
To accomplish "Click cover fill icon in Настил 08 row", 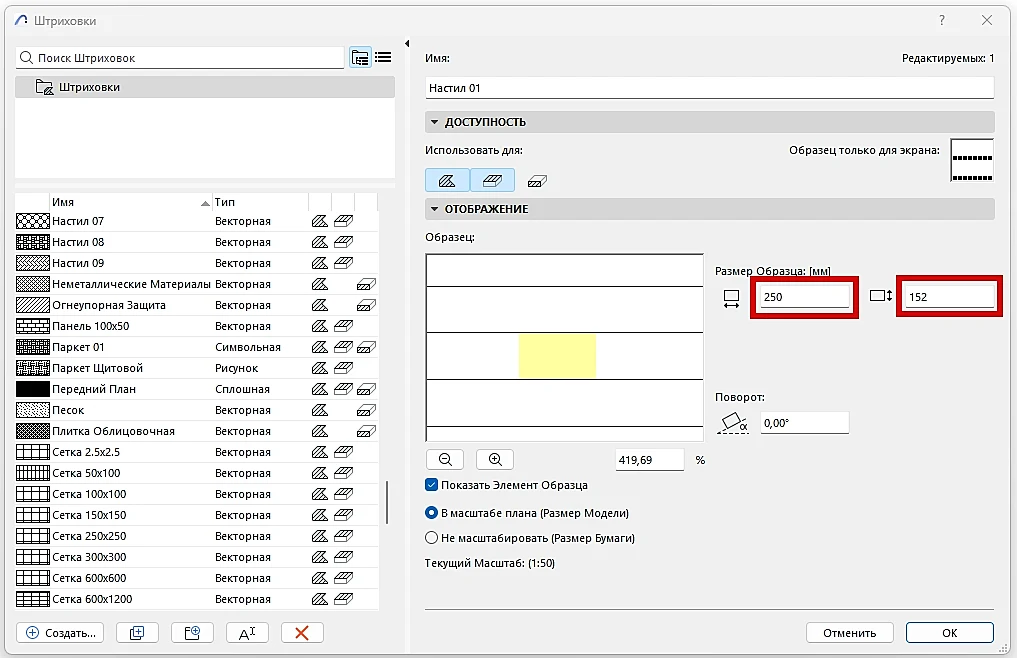I will (343, 242).
